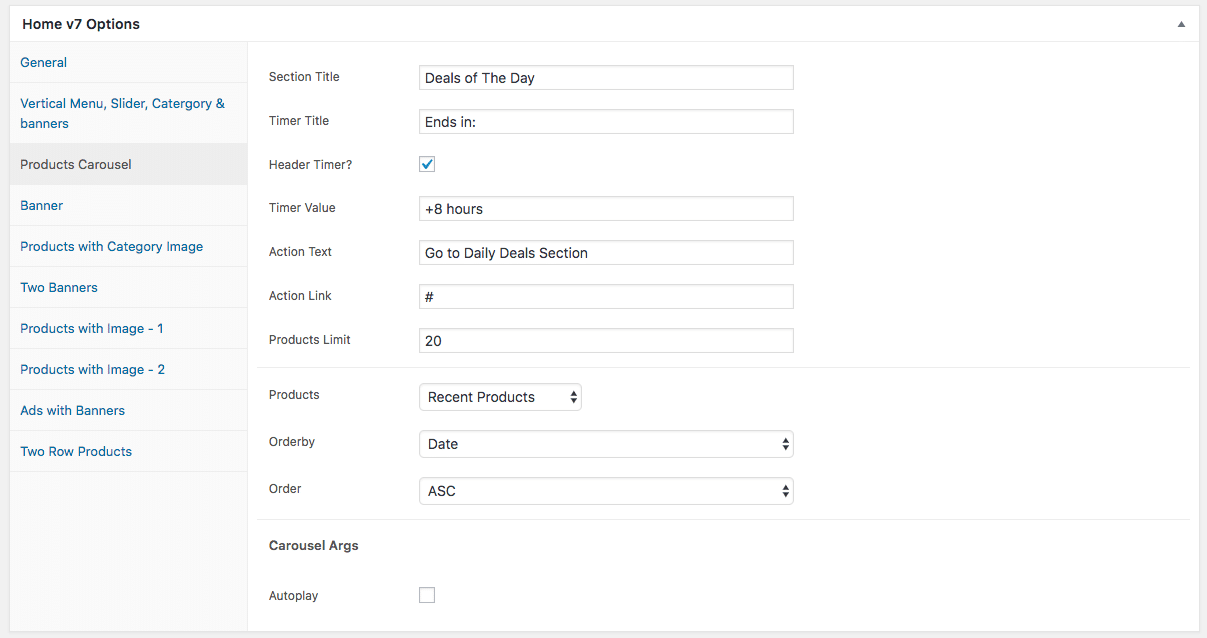Image resolution: width=1207 pixels, height=638 pixels.
Task: Click the Timer Title label
Action: coord(299,121)
